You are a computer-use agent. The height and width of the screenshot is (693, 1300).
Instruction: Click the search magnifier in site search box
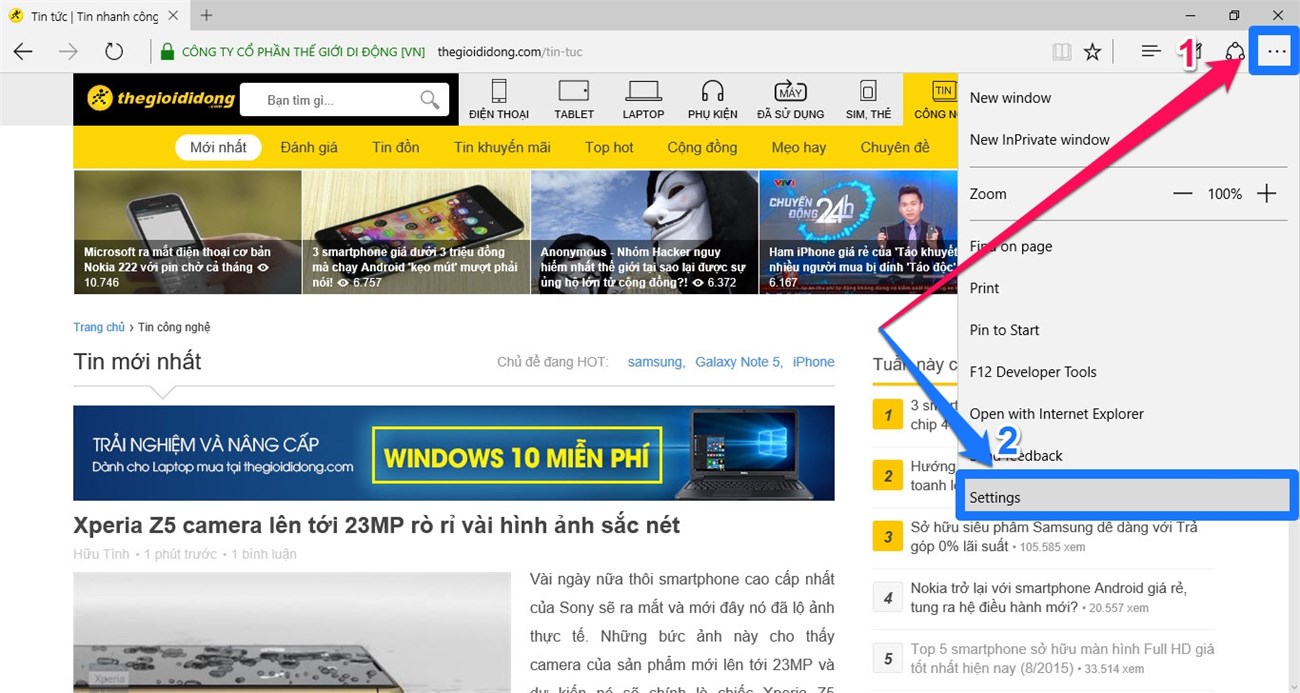430,99
